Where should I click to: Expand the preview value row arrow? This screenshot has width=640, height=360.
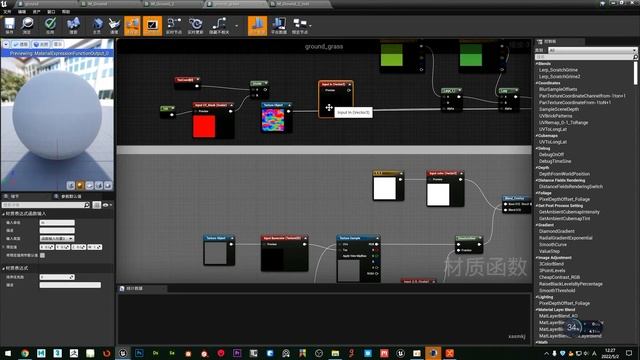pyautogui.click(x=4, y=247)
